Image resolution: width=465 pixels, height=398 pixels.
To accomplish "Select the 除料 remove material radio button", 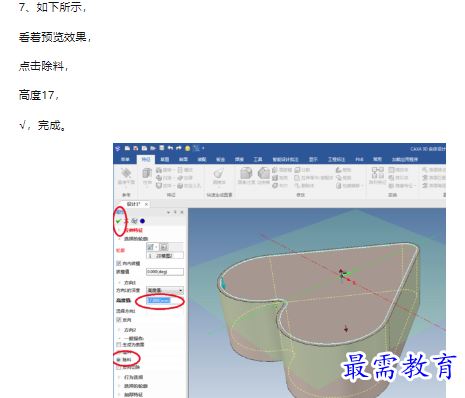I will point(118,360).
